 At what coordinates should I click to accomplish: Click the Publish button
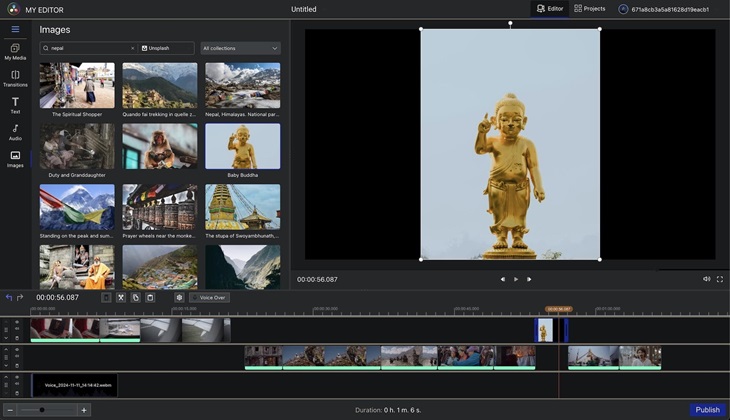(707, 410)
